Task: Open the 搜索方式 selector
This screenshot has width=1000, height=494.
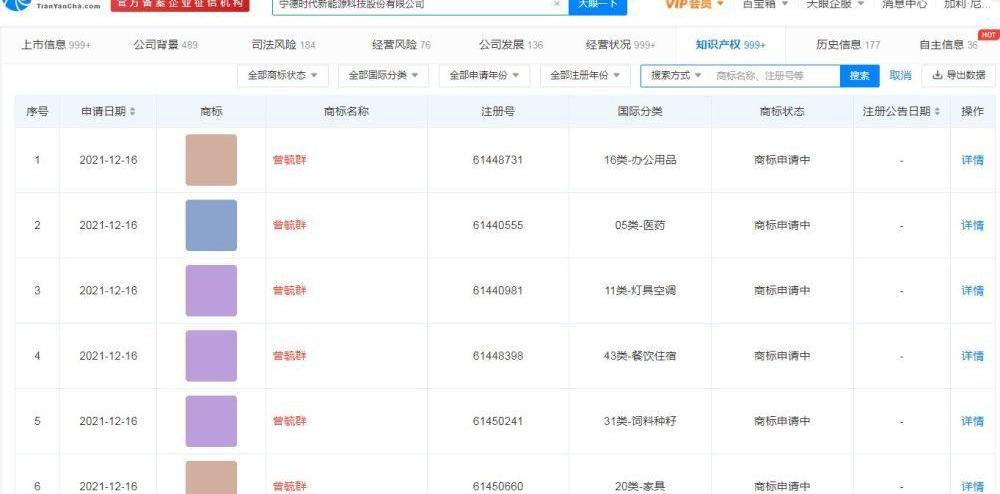Action: point(675,76)
